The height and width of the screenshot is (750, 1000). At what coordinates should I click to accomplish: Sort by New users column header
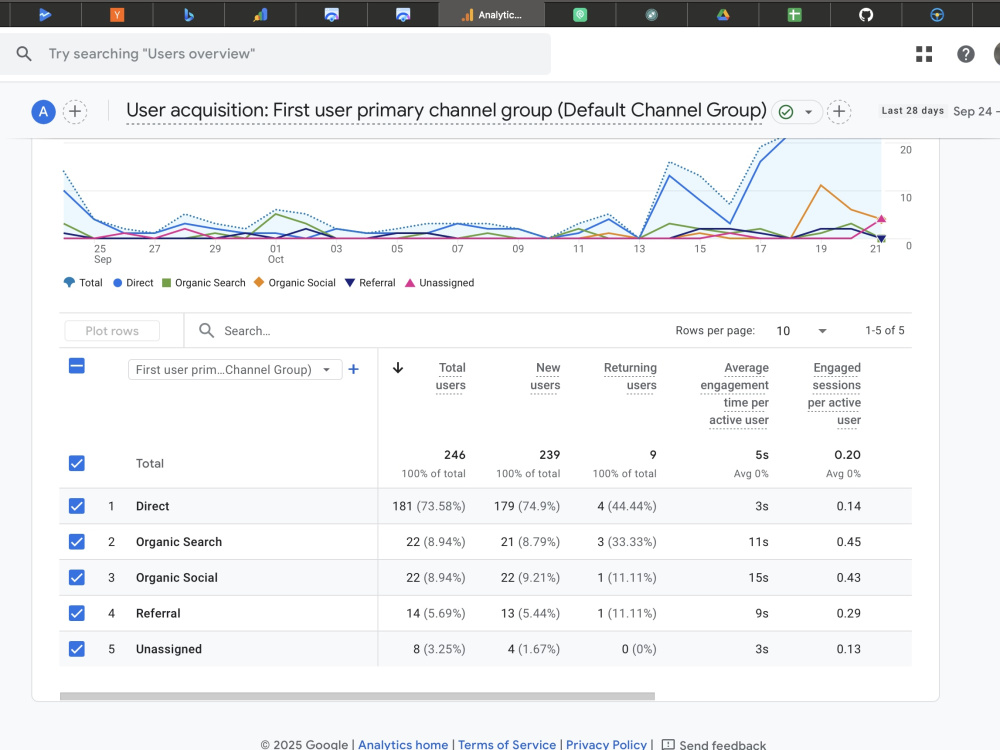pyautogui.click(x=545, y=376)
